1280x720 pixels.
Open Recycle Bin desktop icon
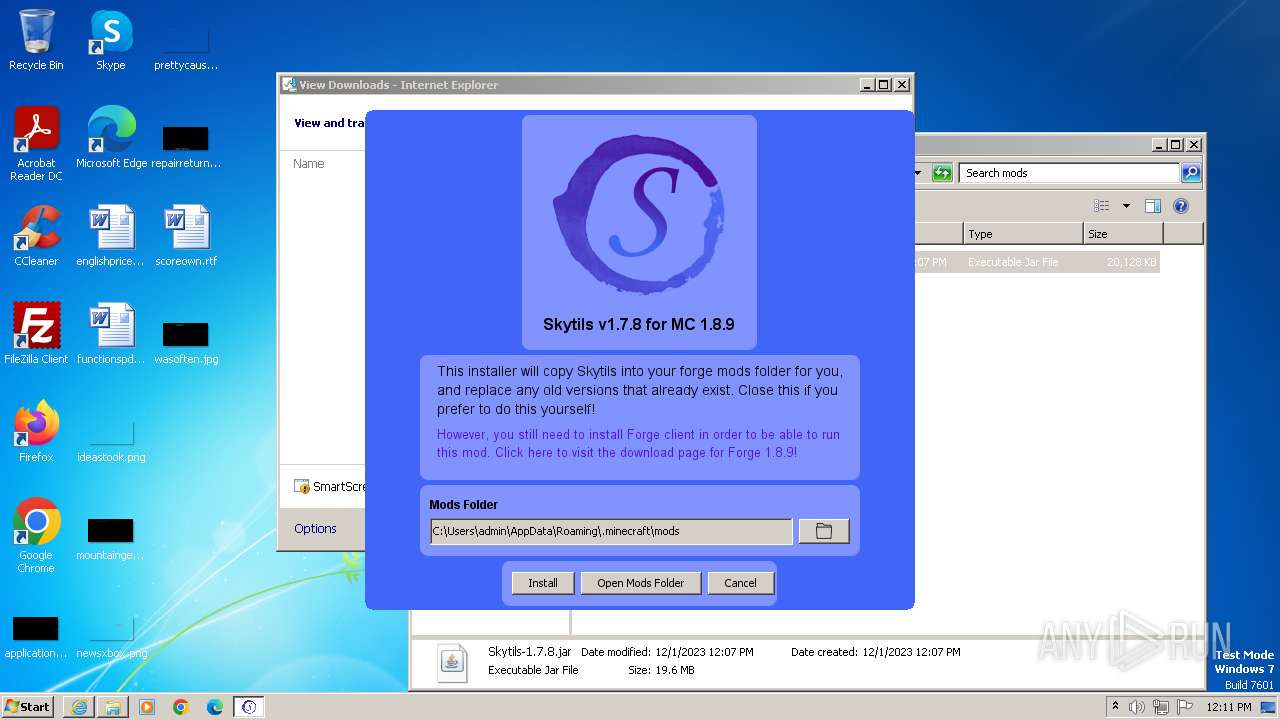click(x=36, y=40)
